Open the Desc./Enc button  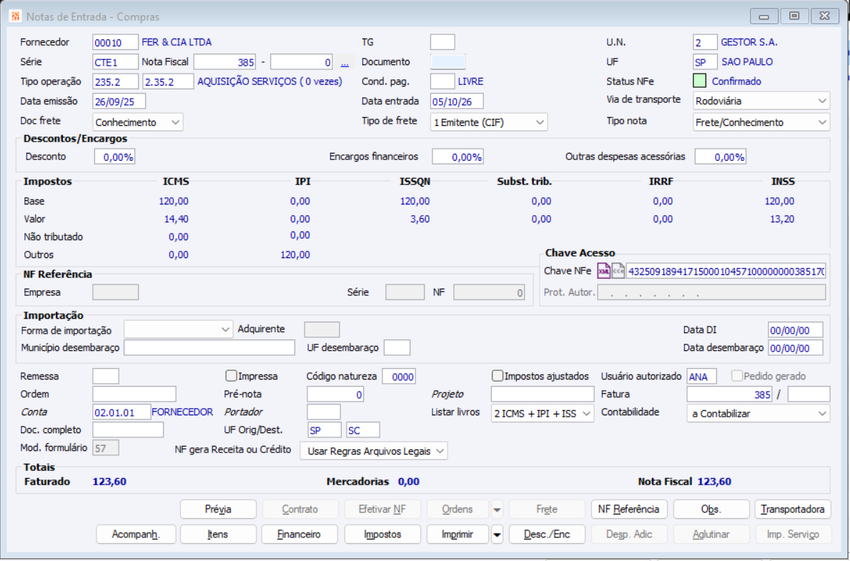click(547, 534)
